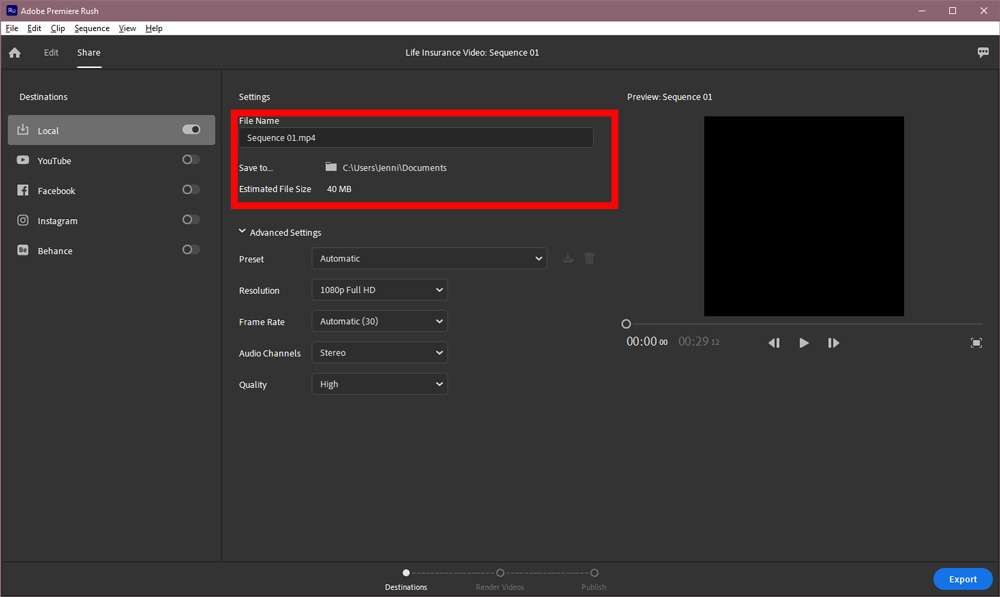Click the blue Export button
This screenshot has height=597, width=1000.
tap(962, 579)
